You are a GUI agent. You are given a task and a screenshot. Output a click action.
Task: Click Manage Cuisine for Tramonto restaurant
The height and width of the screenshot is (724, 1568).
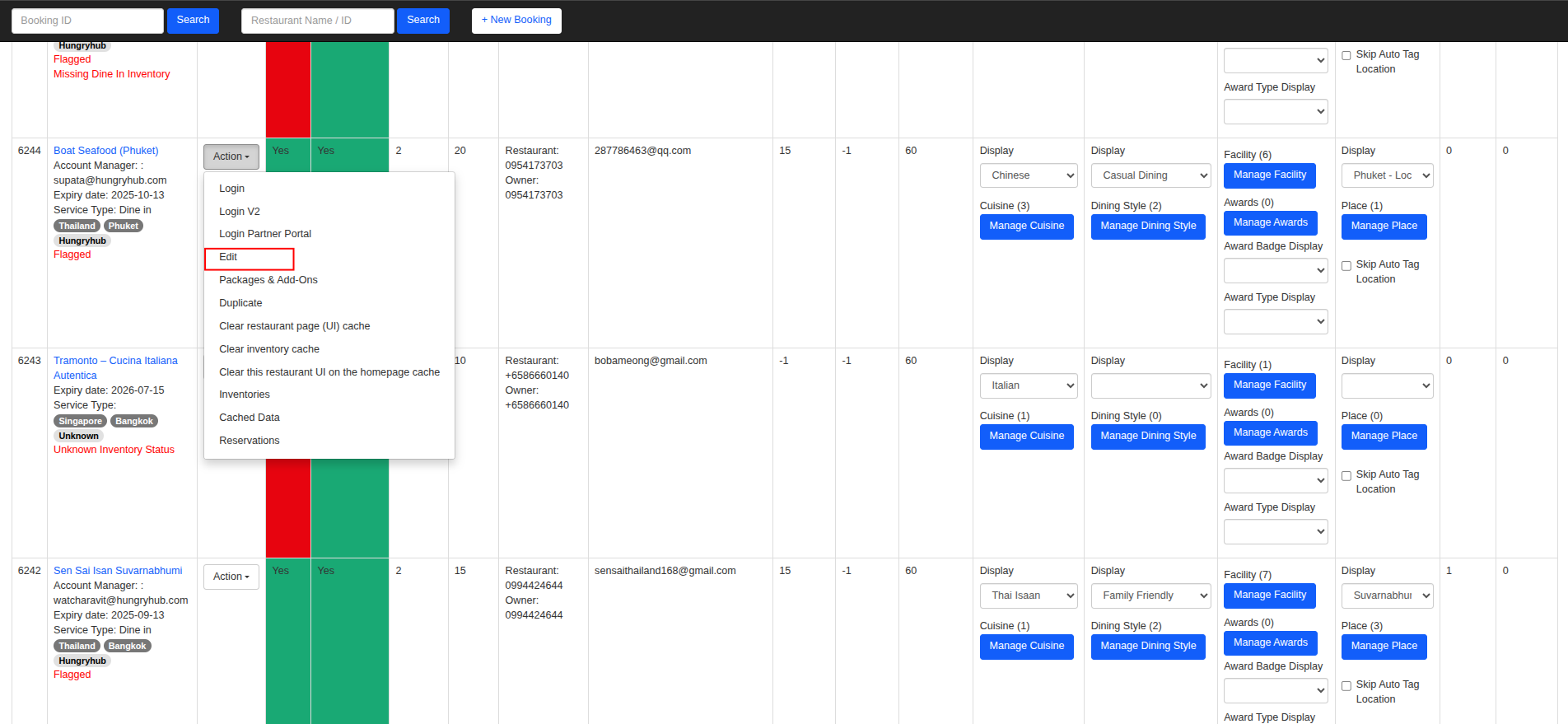pos(1026,437)
